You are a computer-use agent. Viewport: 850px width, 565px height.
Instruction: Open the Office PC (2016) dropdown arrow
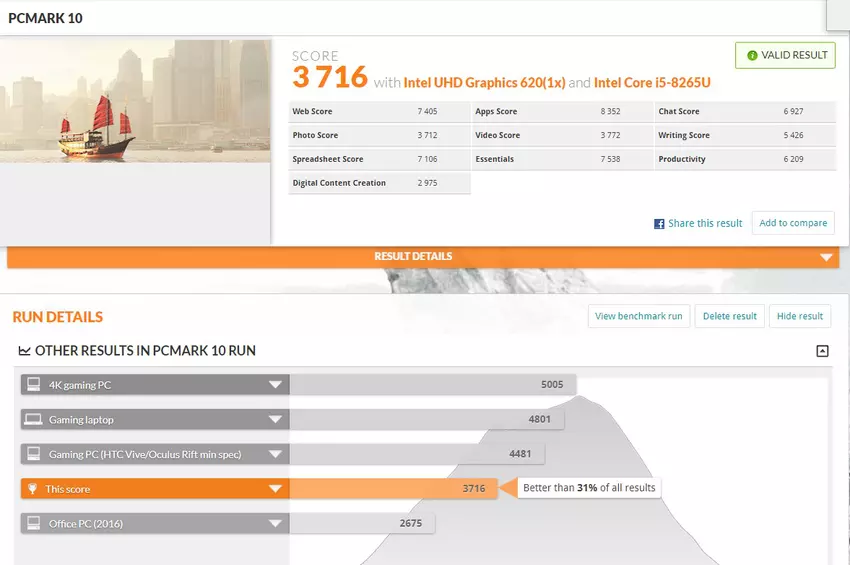(274, 524)
